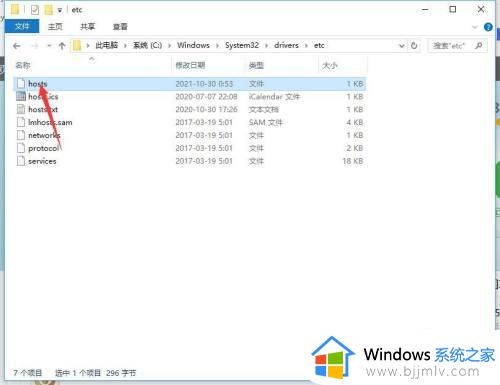Click the Windows breadcrumb segment
This screenshot has width=500, height=385.
pyautogui.click(x=193, y=45)
